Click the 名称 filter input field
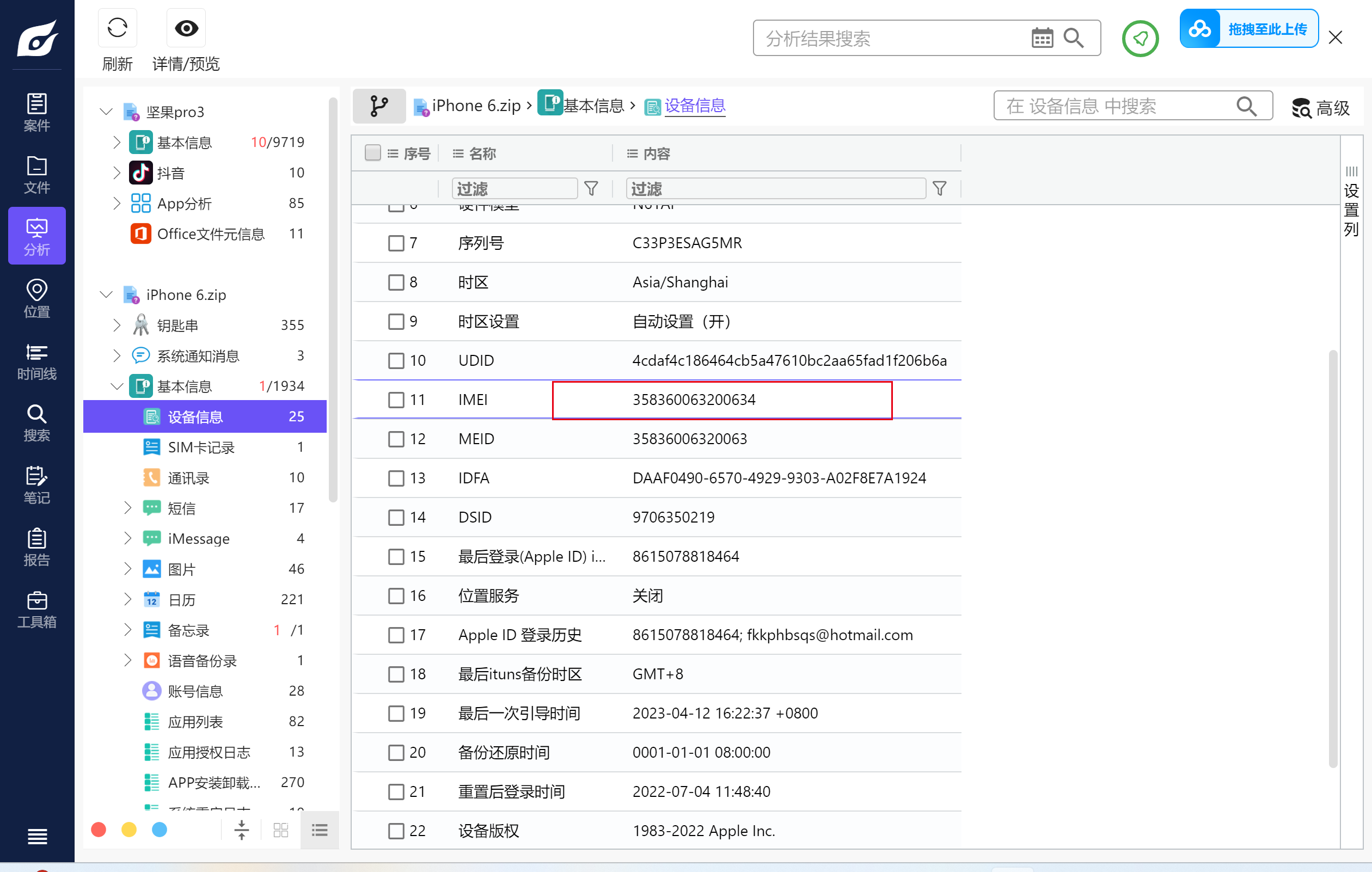1372x872 pixels. pos(514,188)
